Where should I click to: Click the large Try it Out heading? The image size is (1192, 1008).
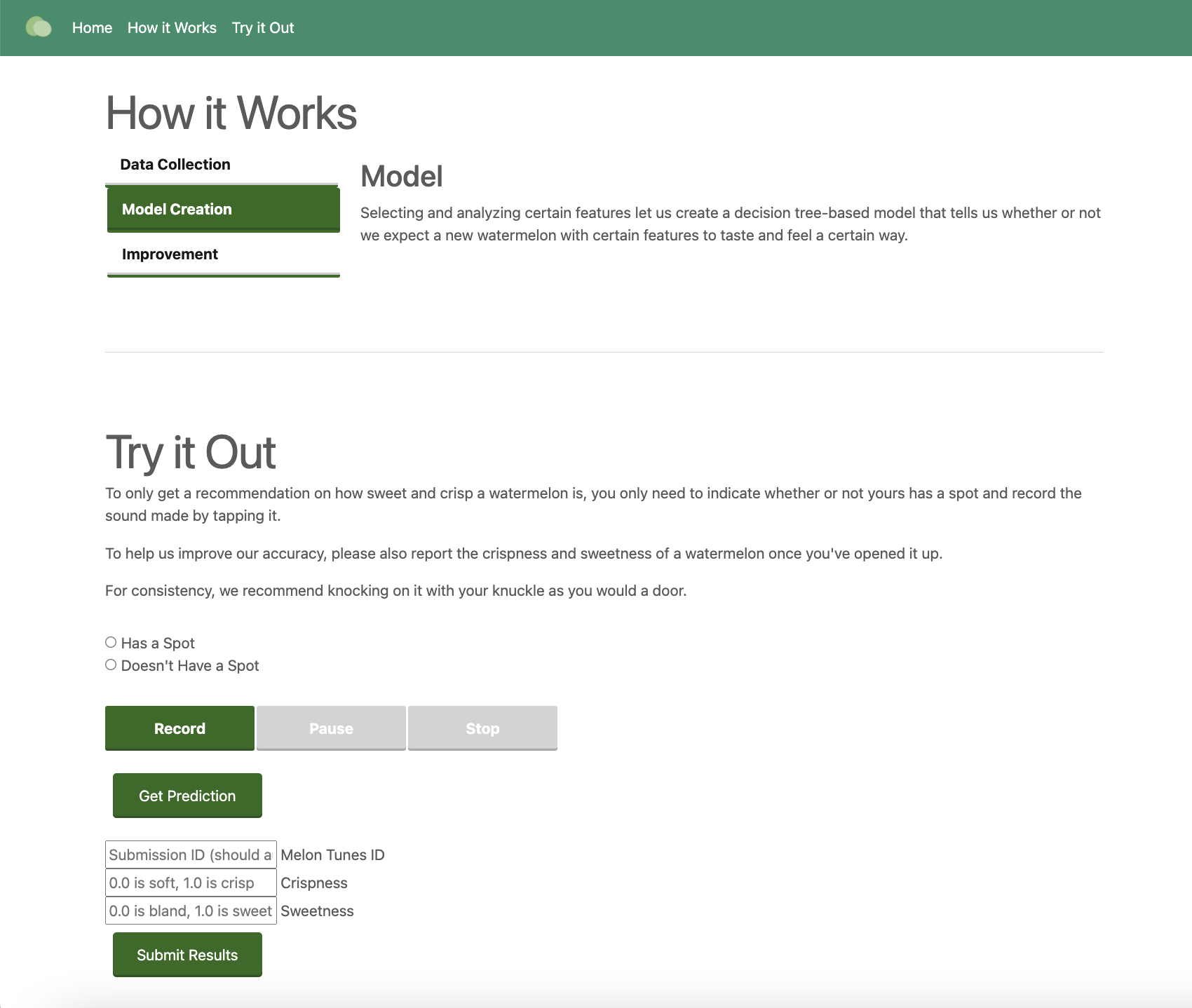point(191,452)
